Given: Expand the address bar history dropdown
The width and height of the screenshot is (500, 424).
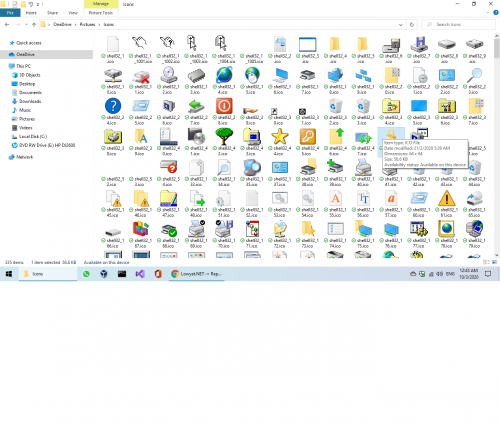Looking at the screenshot, I should coord(401,25).
